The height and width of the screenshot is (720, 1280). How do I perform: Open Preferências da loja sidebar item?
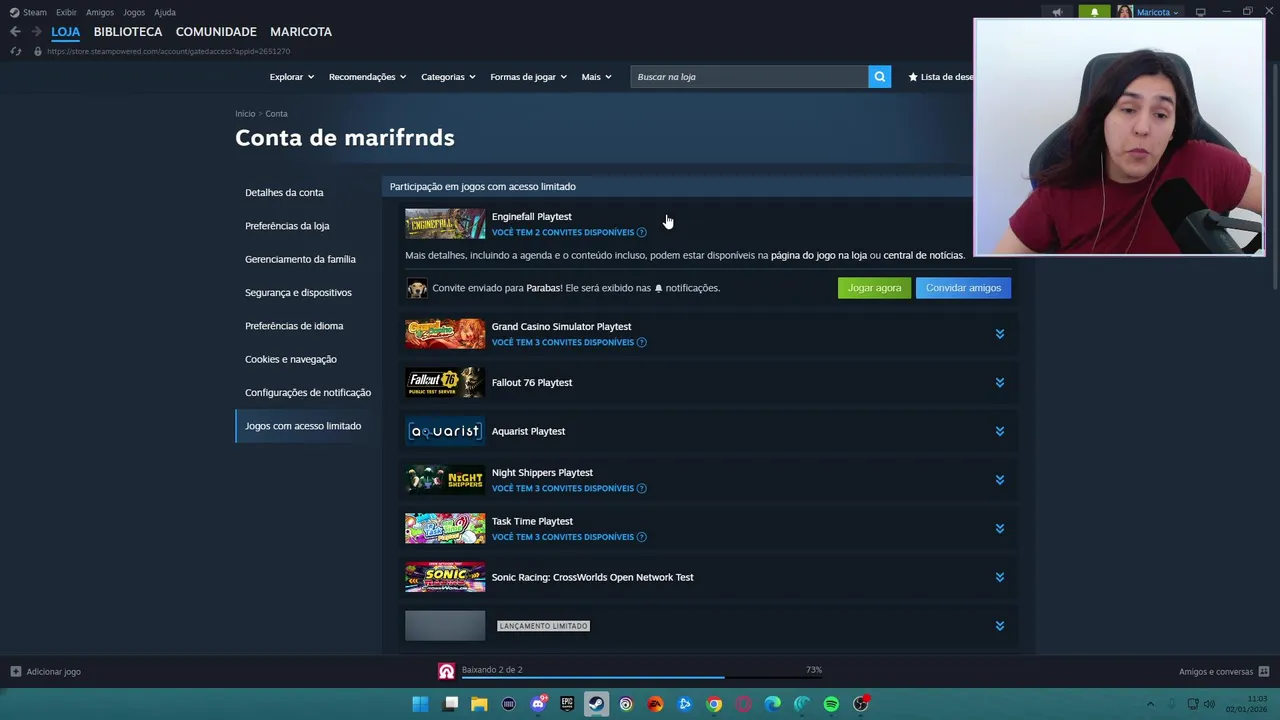tap(287, 226)
